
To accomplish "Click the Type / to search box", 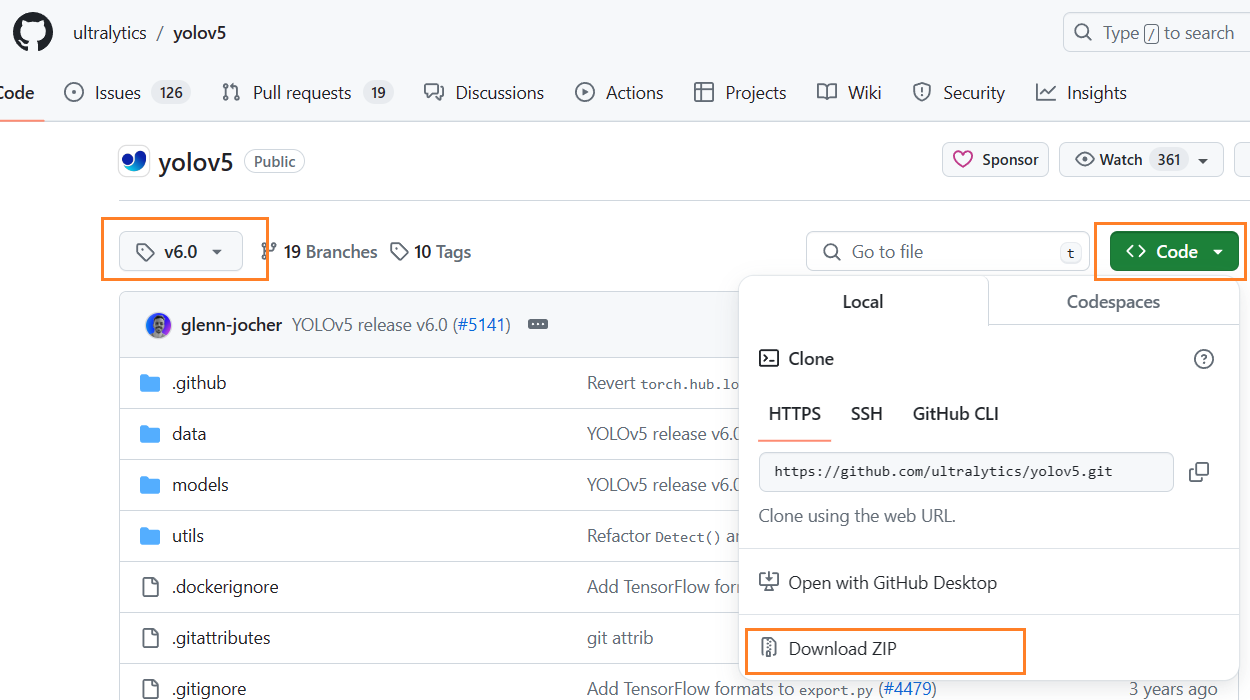I will [1156, 33].
